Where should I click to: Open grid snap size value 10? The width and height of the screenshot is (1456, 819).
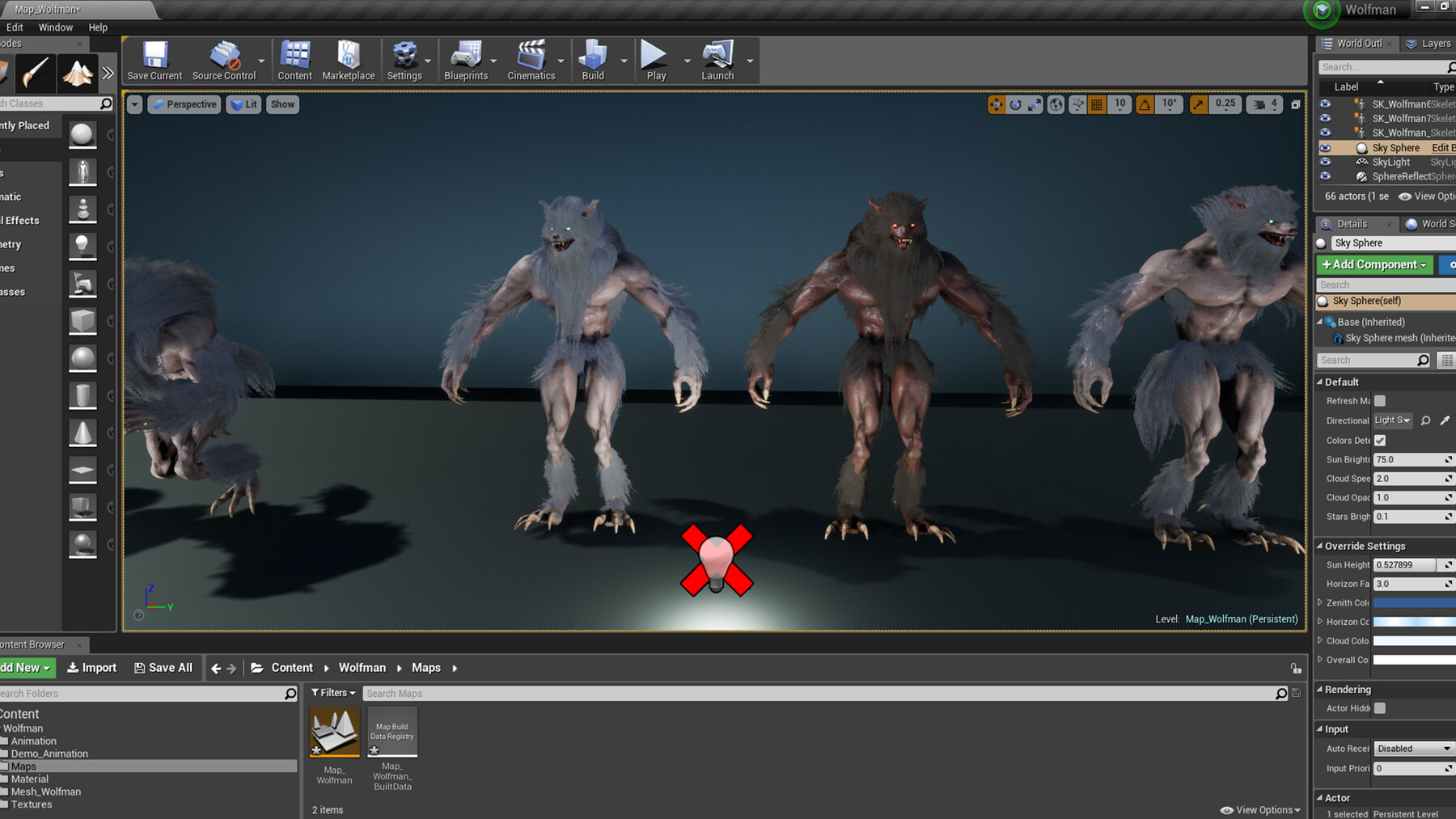(1120, 103)
